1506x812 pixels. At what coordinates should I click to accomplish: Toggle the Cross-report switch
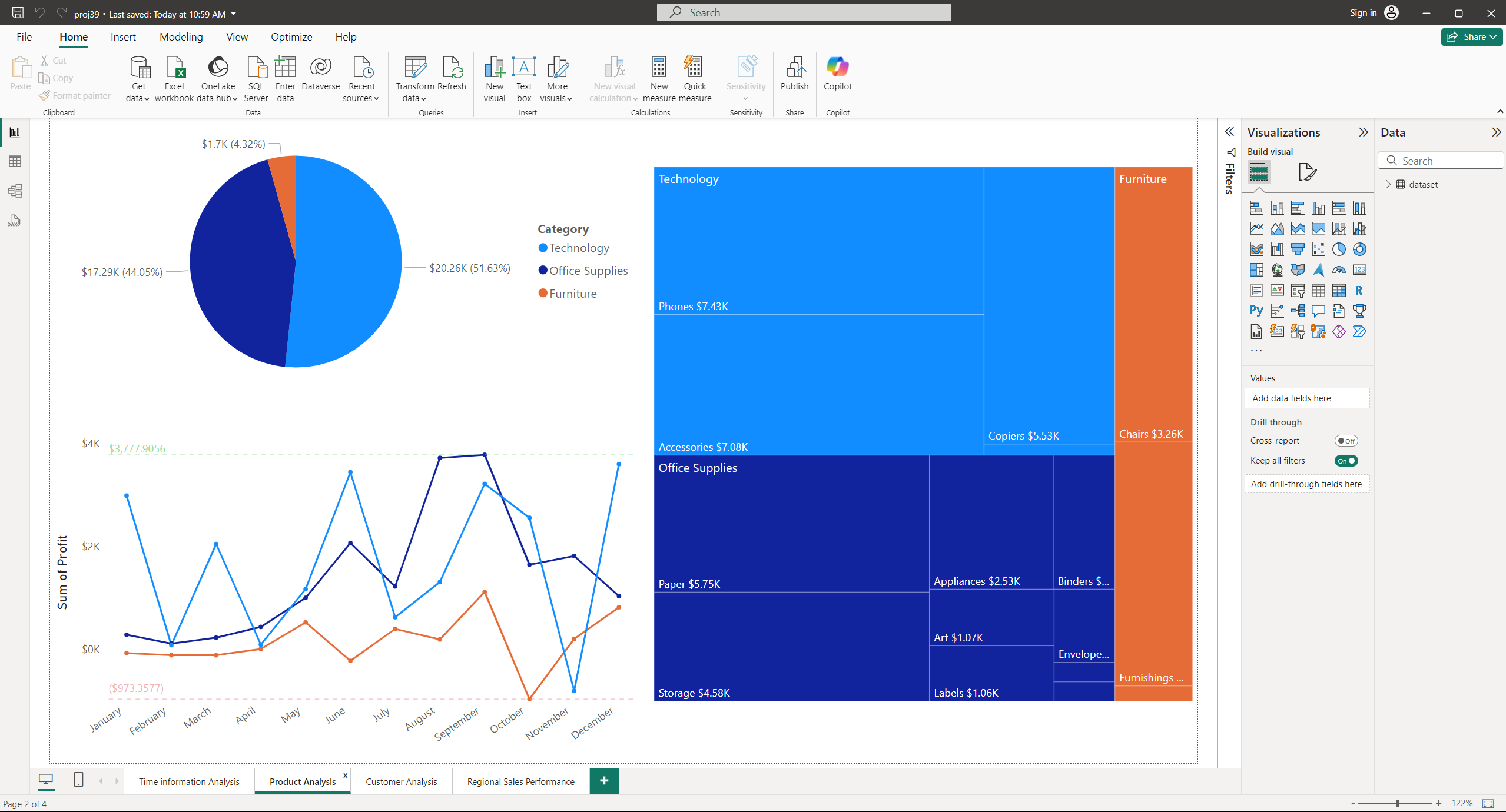[1346, 441]
